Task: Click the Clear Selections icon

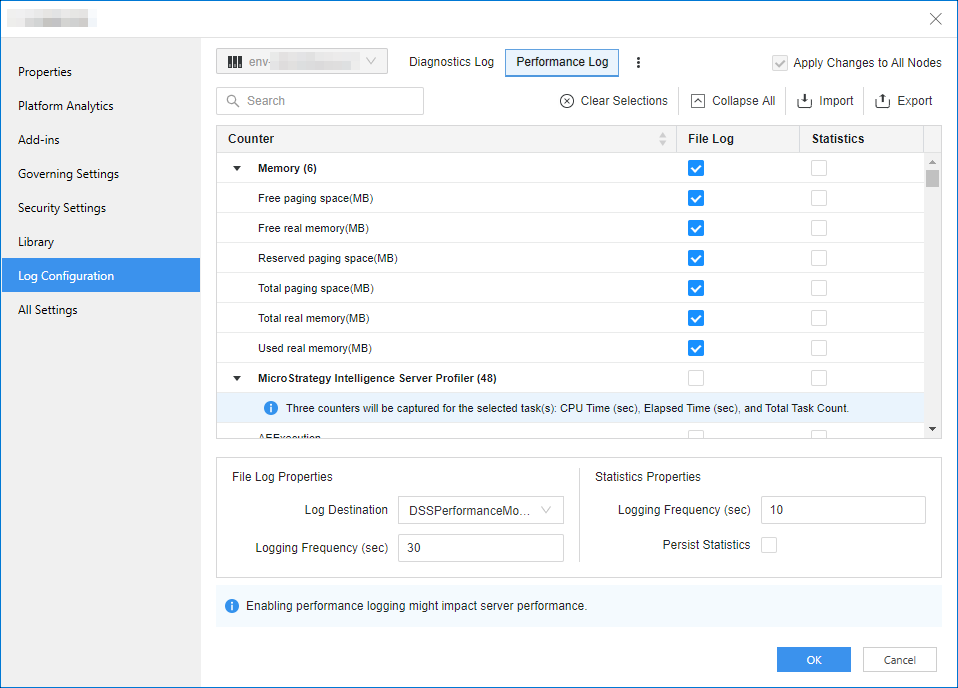Action: tap(567, 101)
